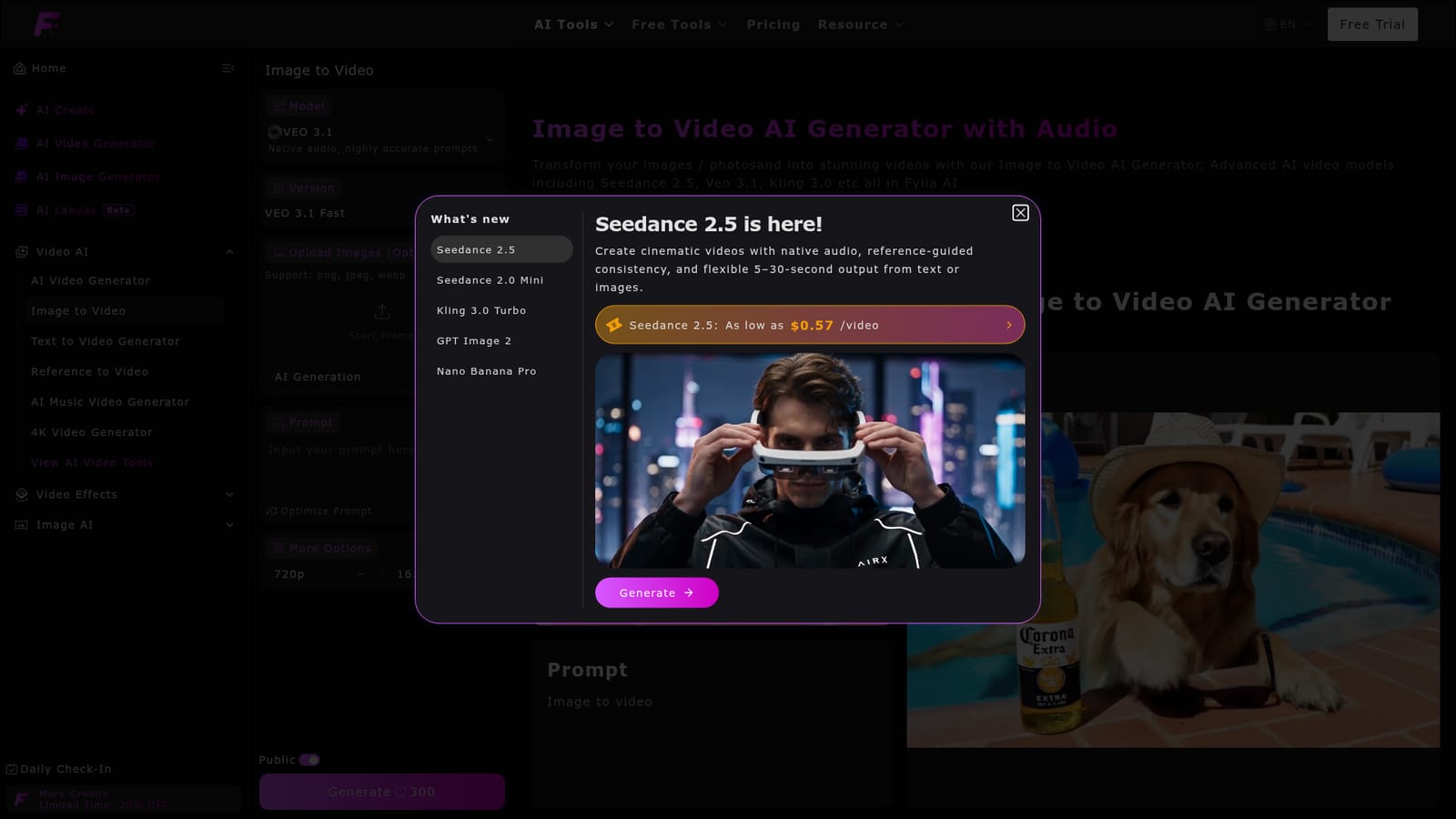The image size is (1456, 819).
Task: Open the 720p resolution dropdown
Action: coord(318,574)
